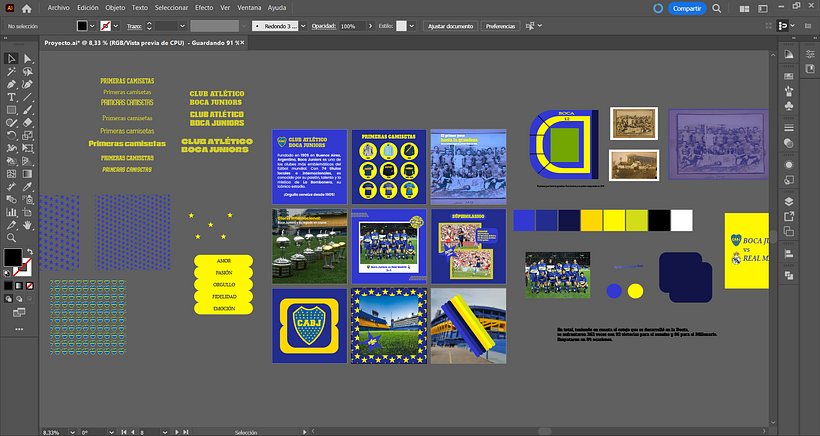Open stroke color dropdown in control bar
The width and height of the screenshot is (820, 436).
pos(116,26)
